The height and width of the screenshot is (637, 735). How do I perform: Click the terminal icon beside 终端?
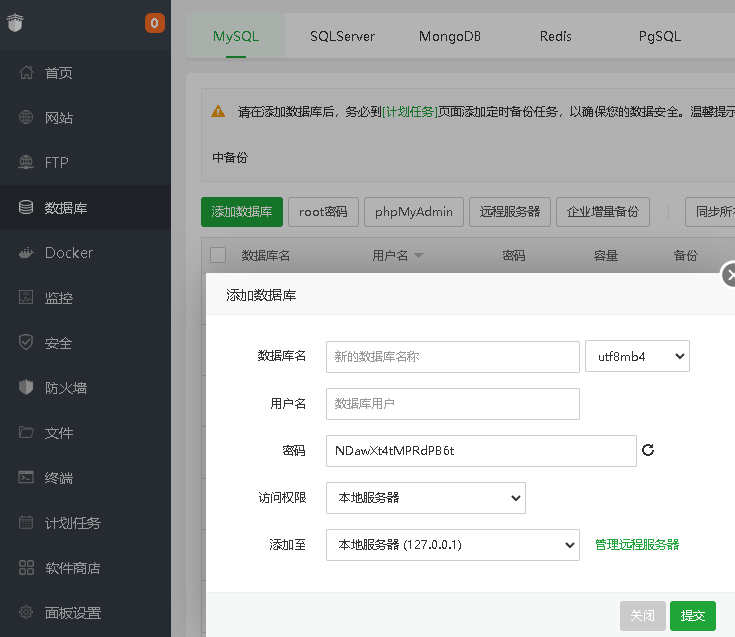26,477
